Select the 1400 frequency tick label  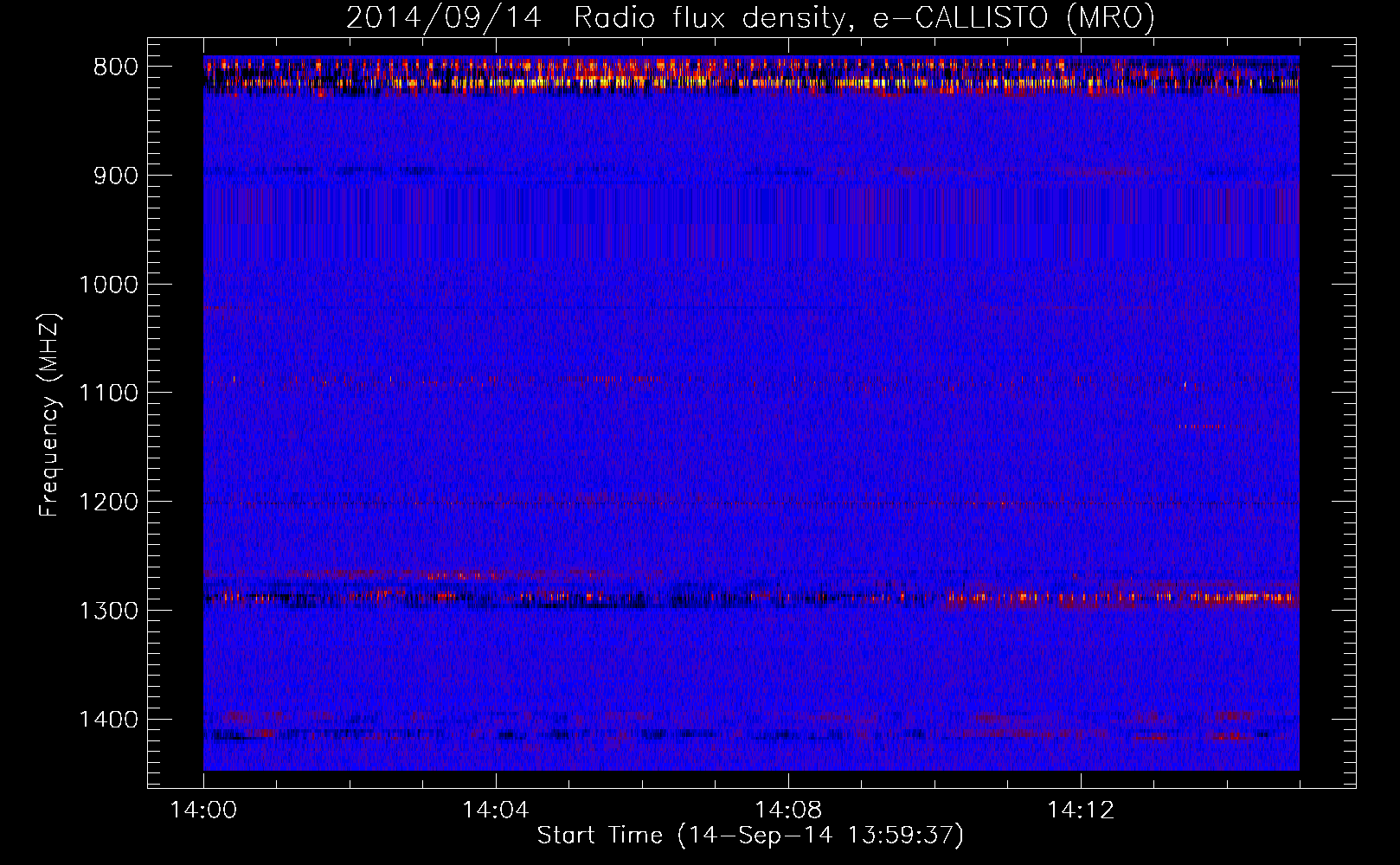click(109, 719)
